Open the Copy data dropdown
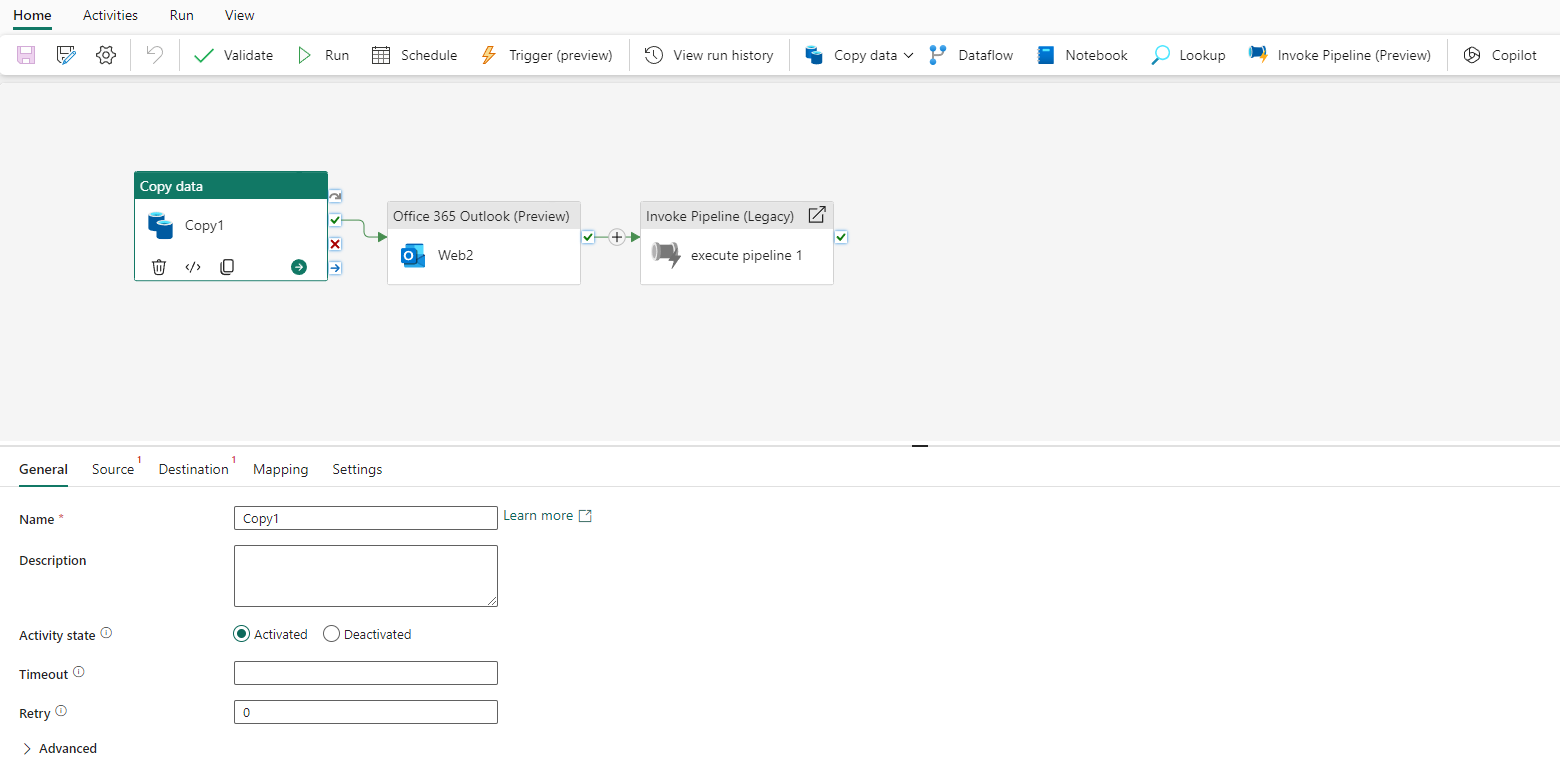 click(908, 55)
